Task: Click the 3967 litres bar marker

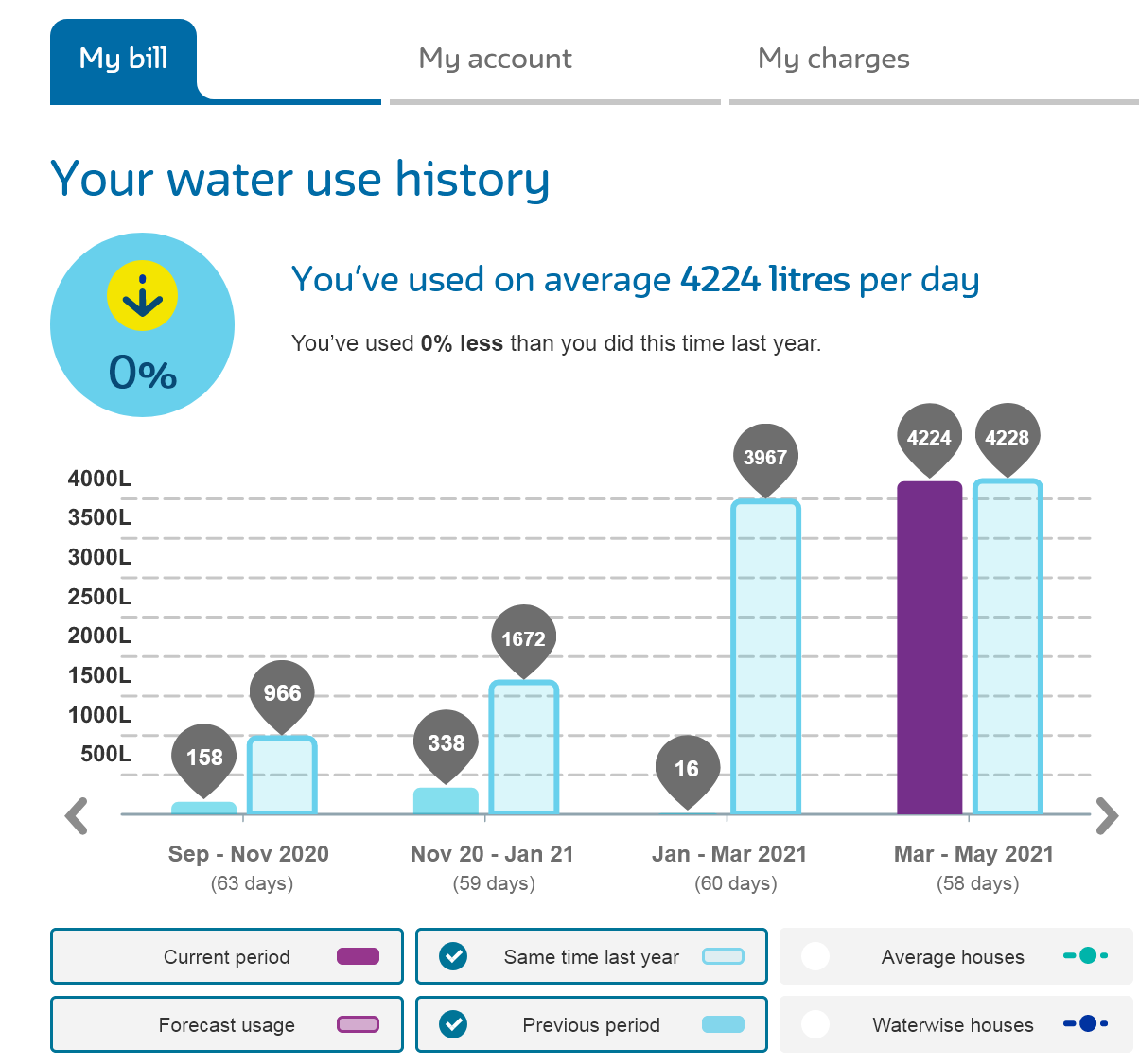Action: (764, 458)
